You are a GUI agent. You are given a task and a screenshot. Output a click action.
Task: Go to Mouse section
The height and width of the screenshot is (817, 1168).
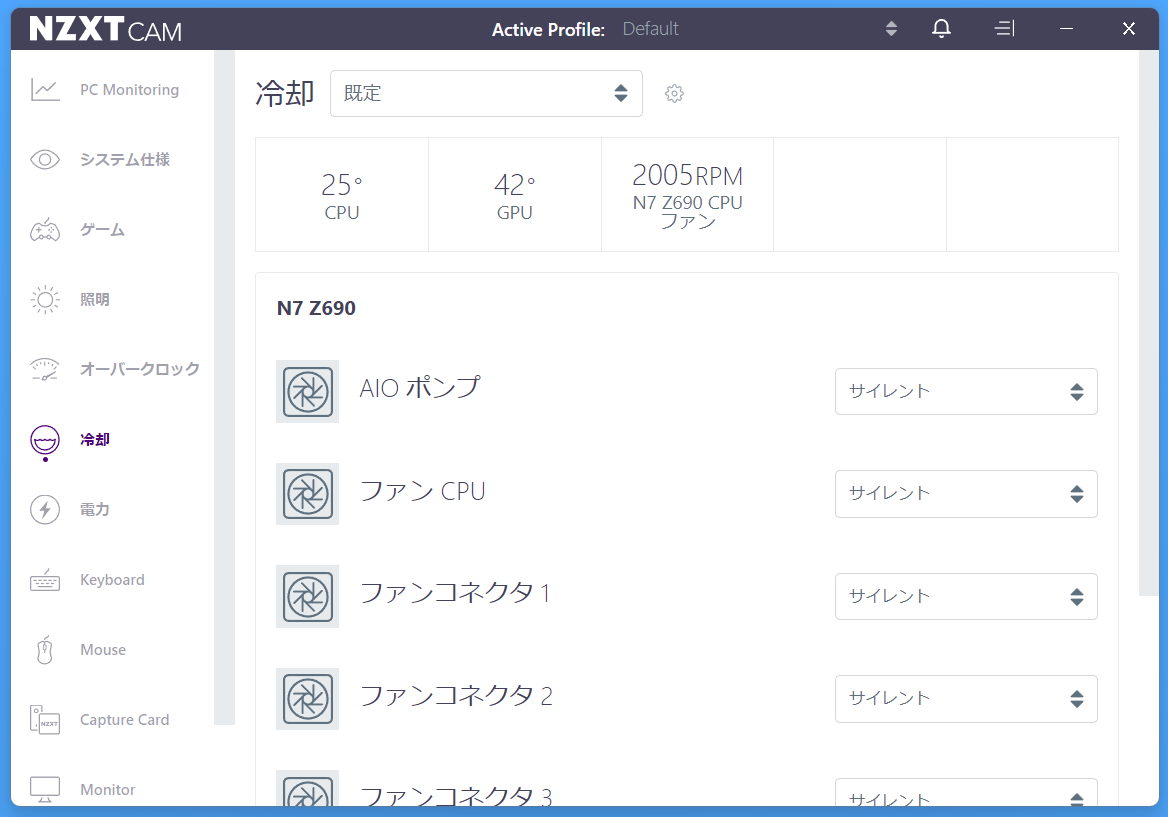click(x=103, y=649)
